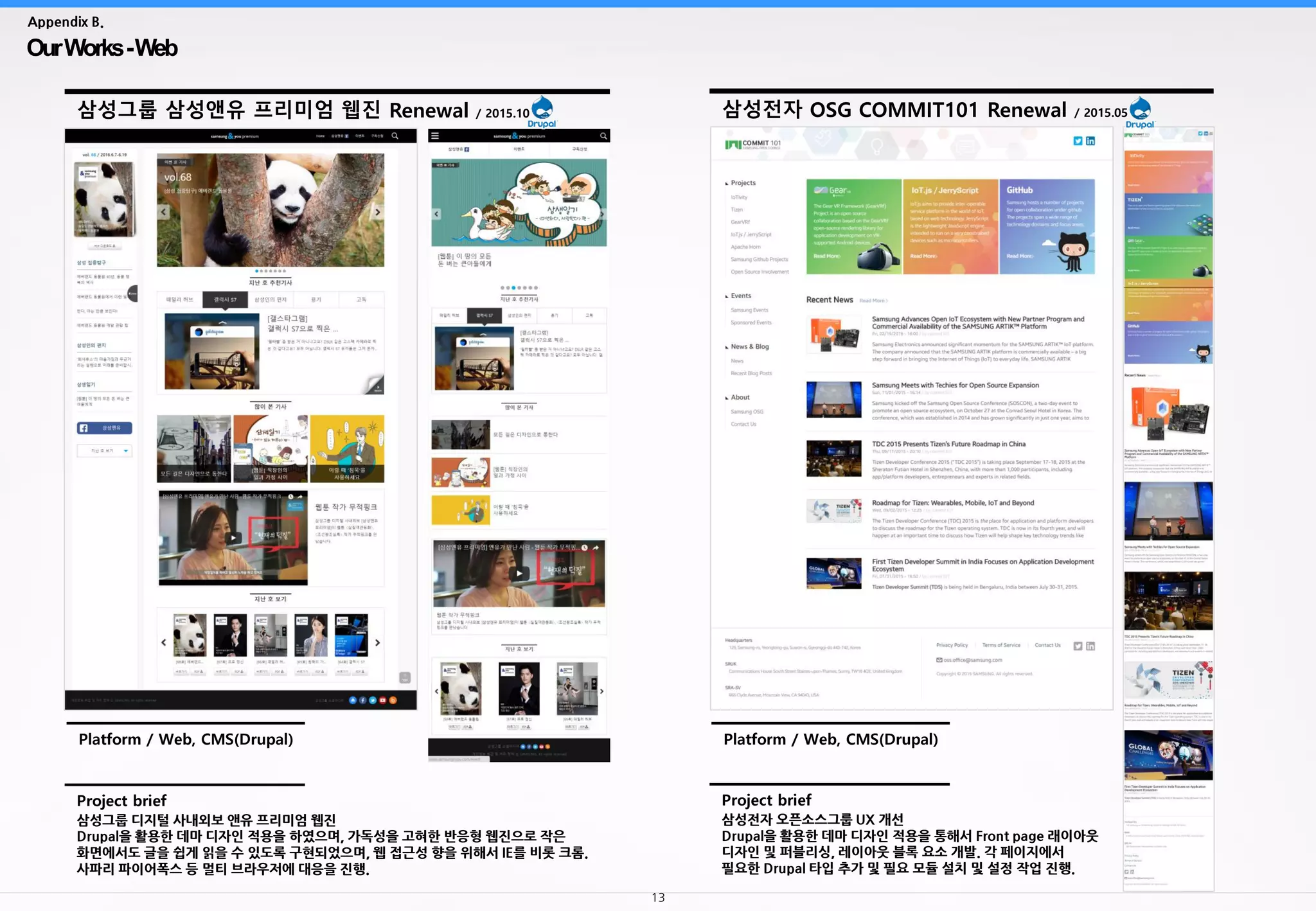Click the LinkedIn icon in the COMMIT 101 footer
The width and height of the screenshot is (1316, 911).
1090,646
